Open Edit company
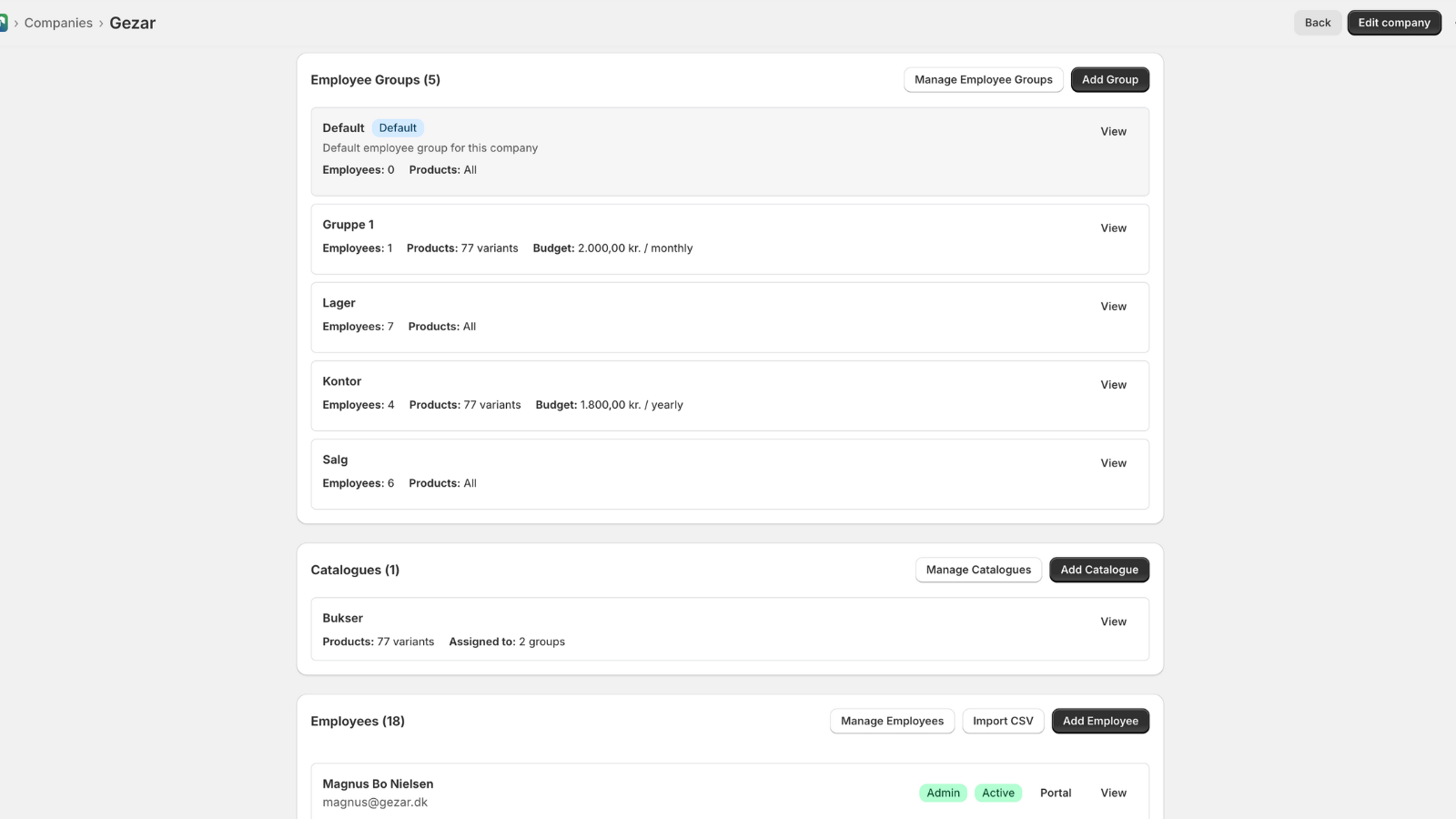 (x=1393, y=23)
